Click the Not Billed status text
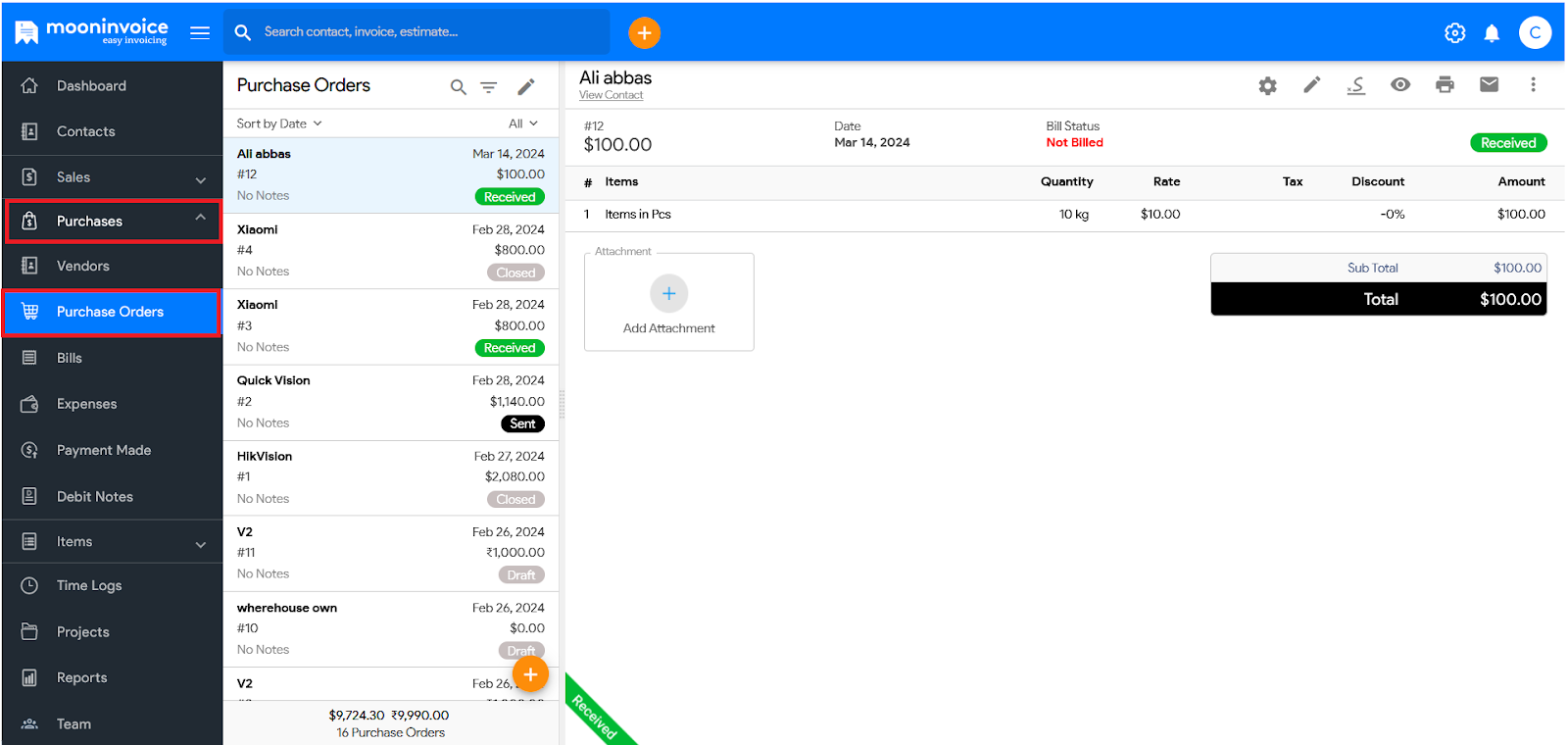Screen dimensions: 1568x745 click(1074, 142)
